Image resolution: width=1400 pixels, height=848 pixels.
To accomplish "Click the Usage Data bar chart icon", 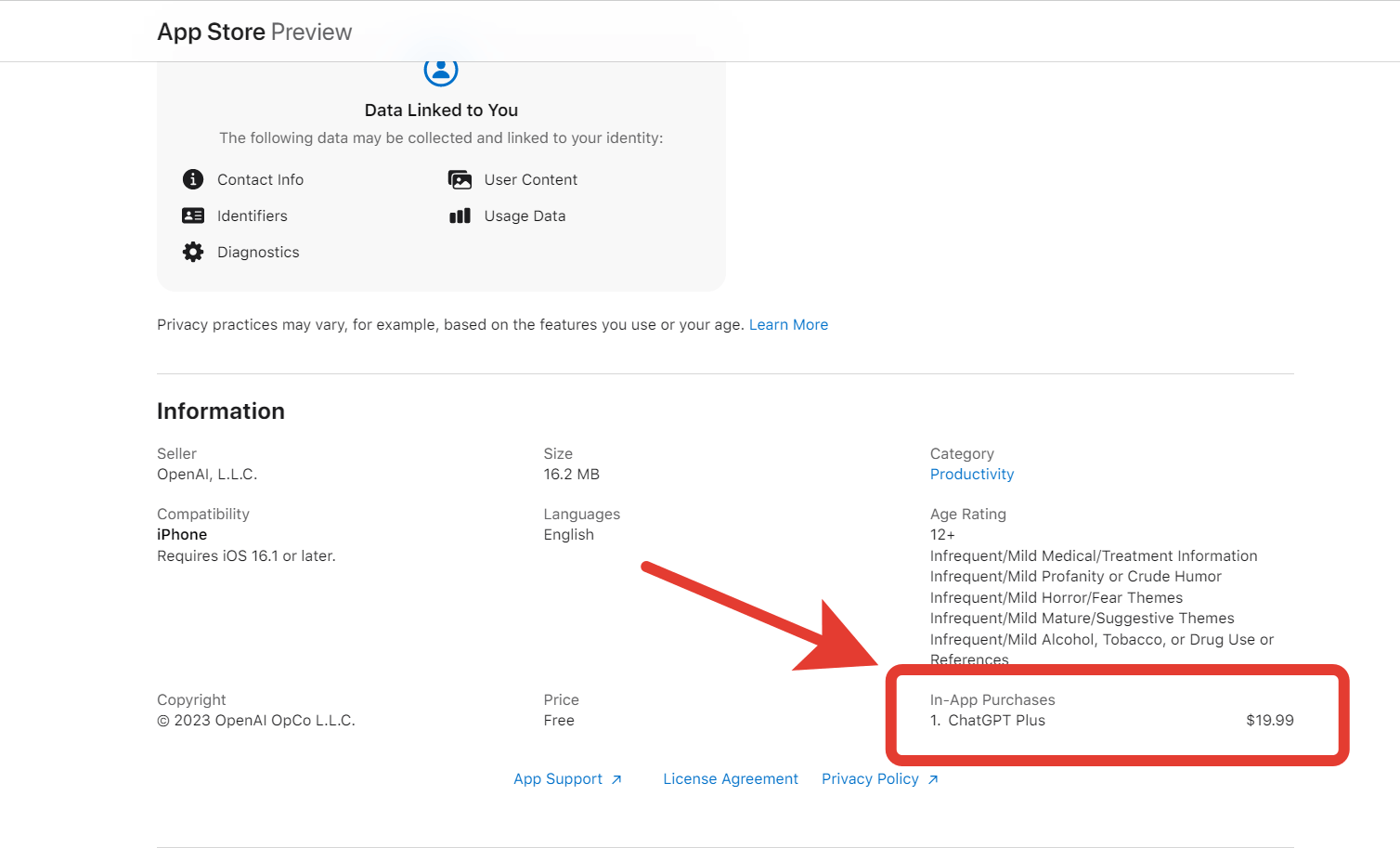I will pyautogui.click(x=460, y=215).
